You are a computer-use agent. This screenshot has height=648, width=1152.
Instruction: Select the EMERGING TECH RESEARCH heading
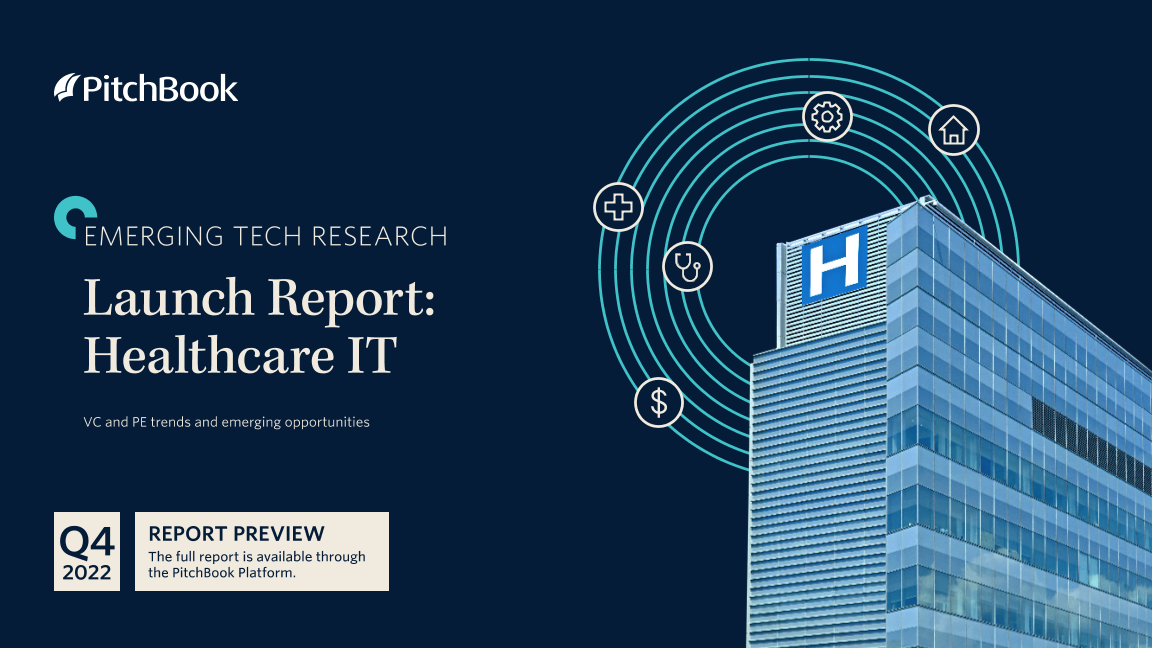(x=266, y=236)
